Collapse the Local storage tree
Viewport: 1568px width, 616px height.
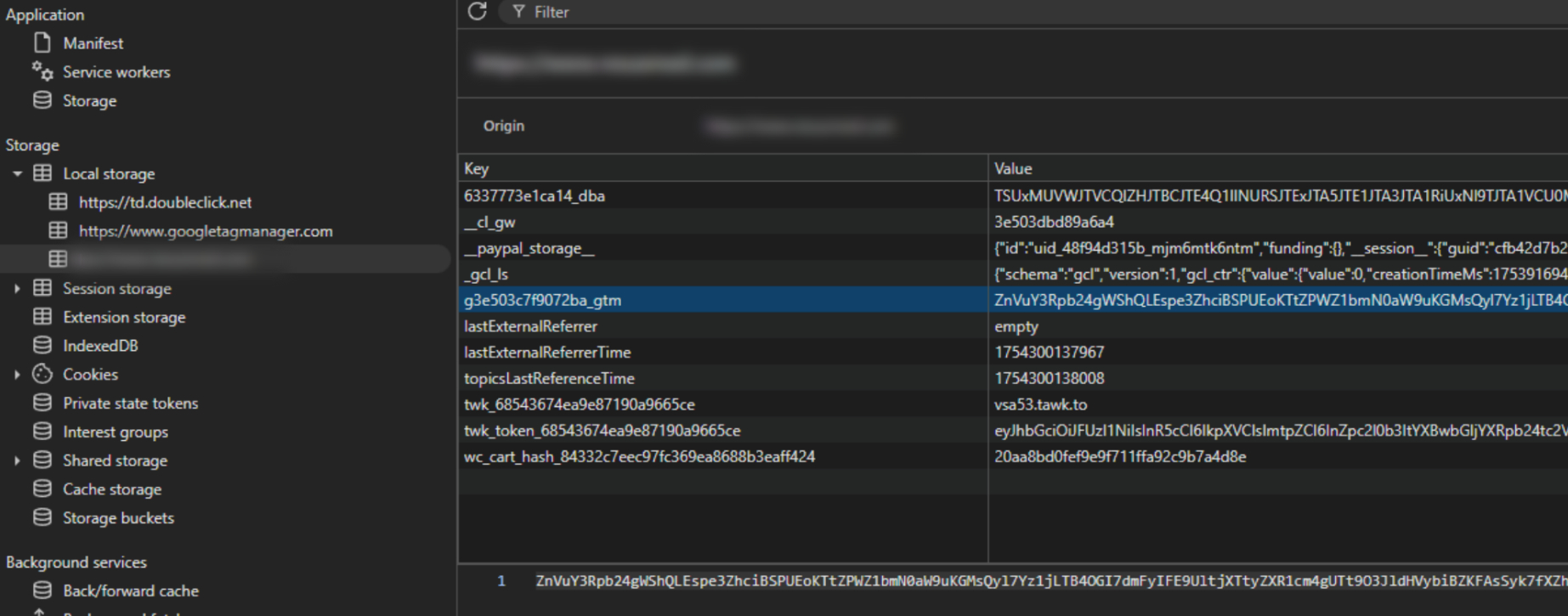17,173
